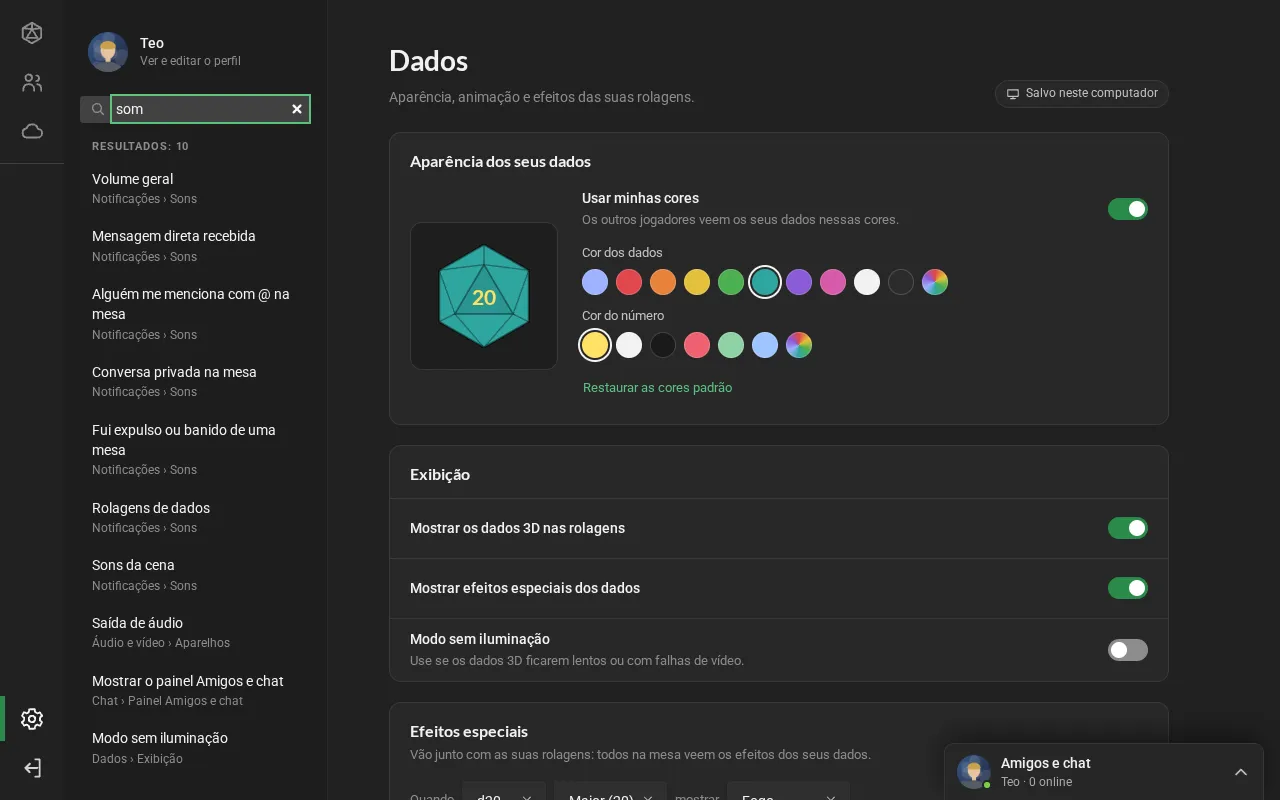
Task: Choose Alguém me menciona com @ result
Action: click(x=195, y=314)
